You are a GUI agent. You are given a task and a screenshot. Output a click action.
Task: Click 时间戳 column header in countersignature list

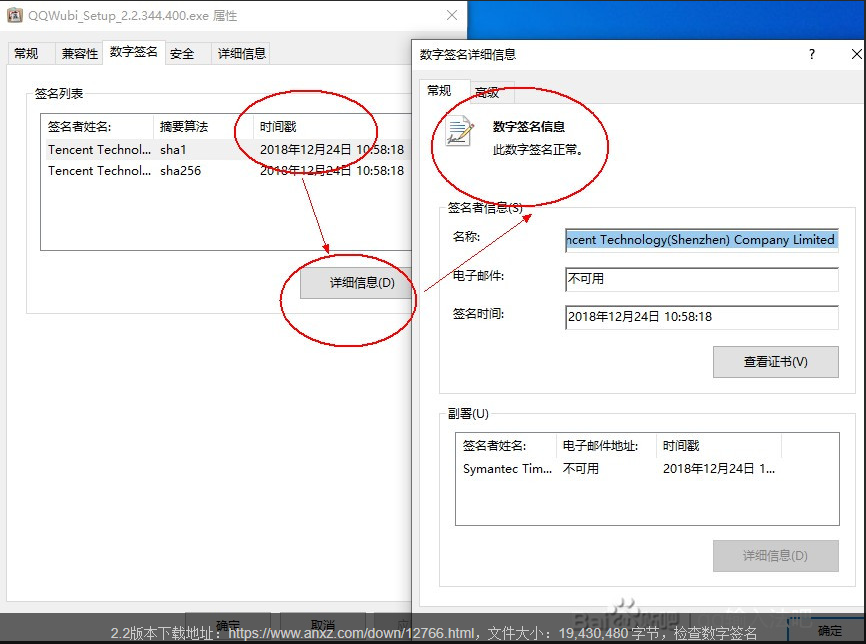pyautogui.click(x=719, y=446)
